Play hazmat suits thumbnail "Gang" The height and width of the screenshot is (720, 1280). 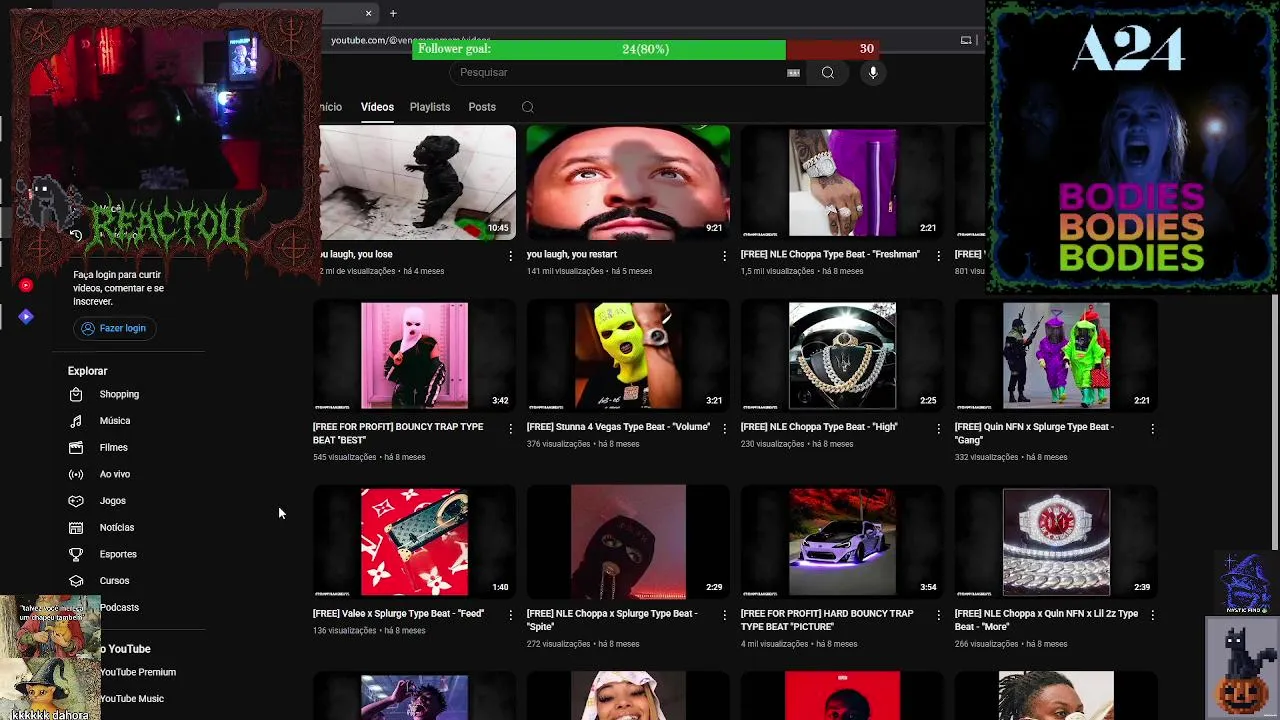[1056, 356]
